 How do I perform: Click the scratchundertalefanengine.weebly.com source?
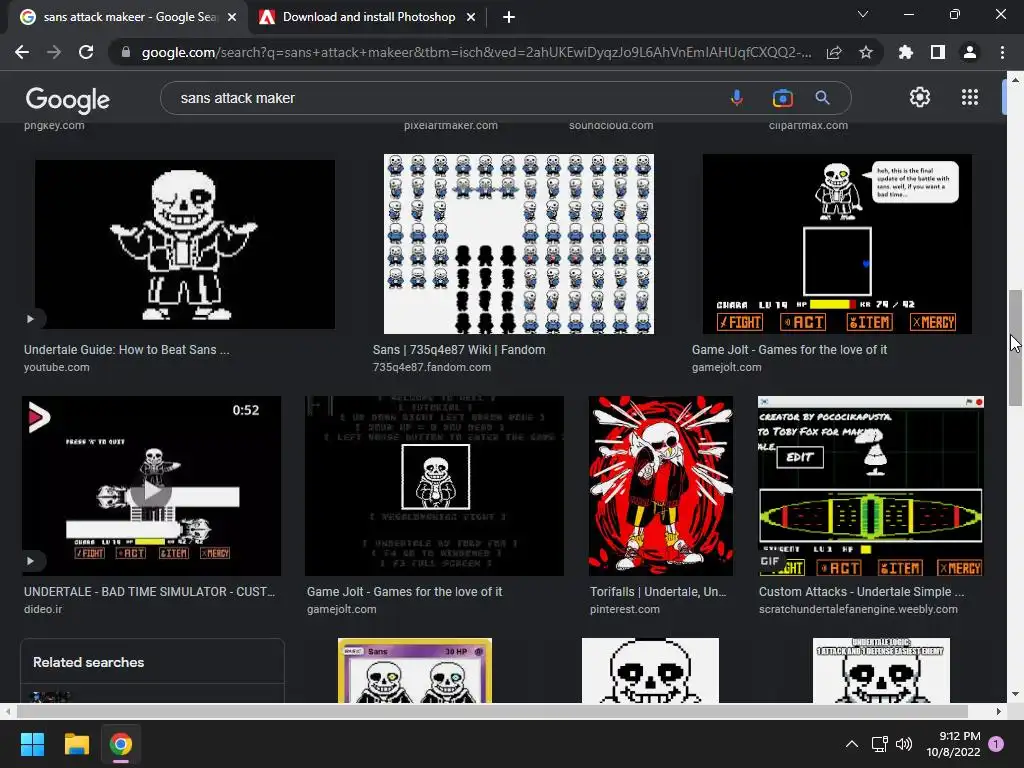858,609
